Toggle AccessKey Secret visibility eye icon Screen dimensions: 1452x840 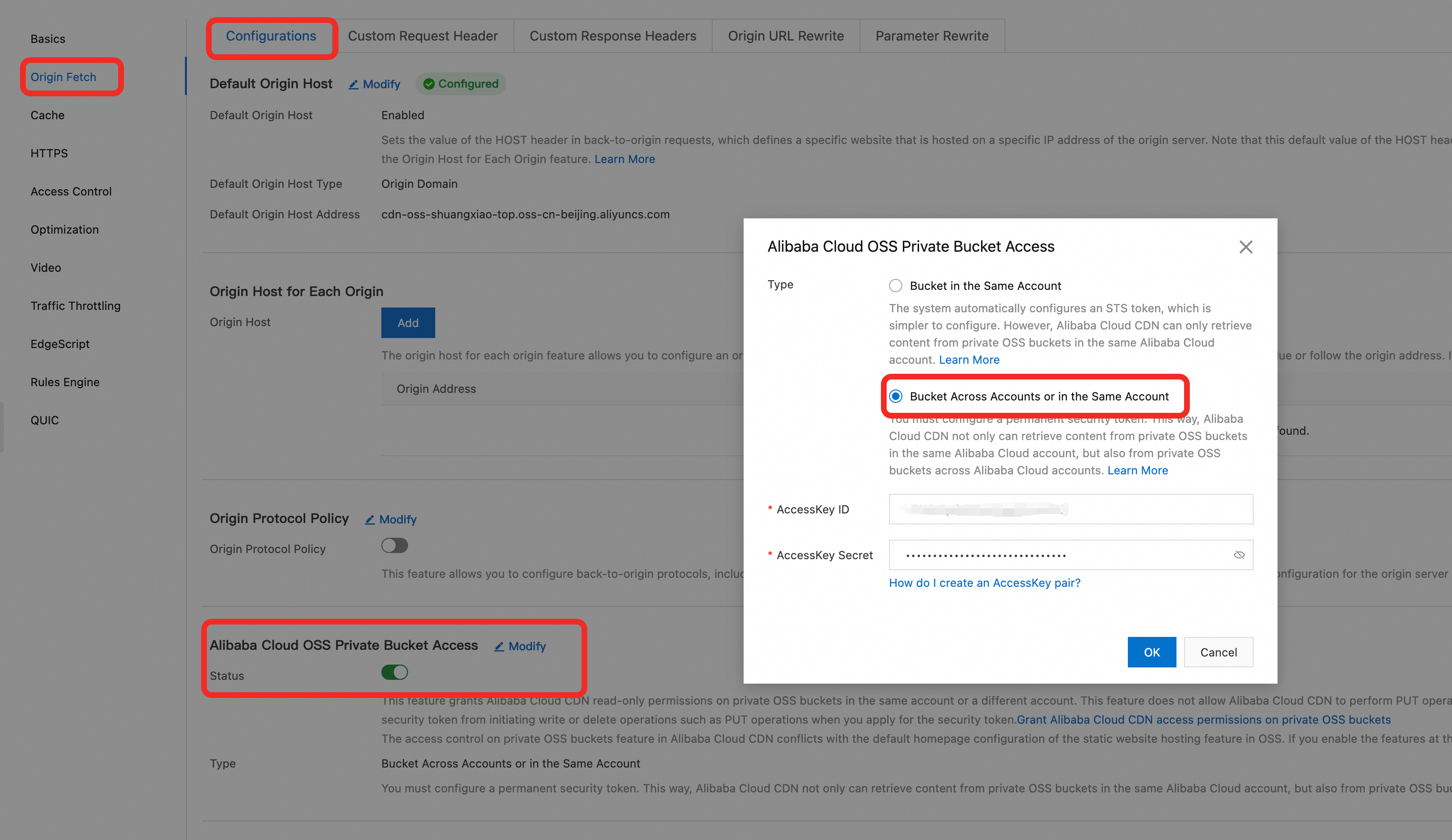click(x=1239, y=555)
